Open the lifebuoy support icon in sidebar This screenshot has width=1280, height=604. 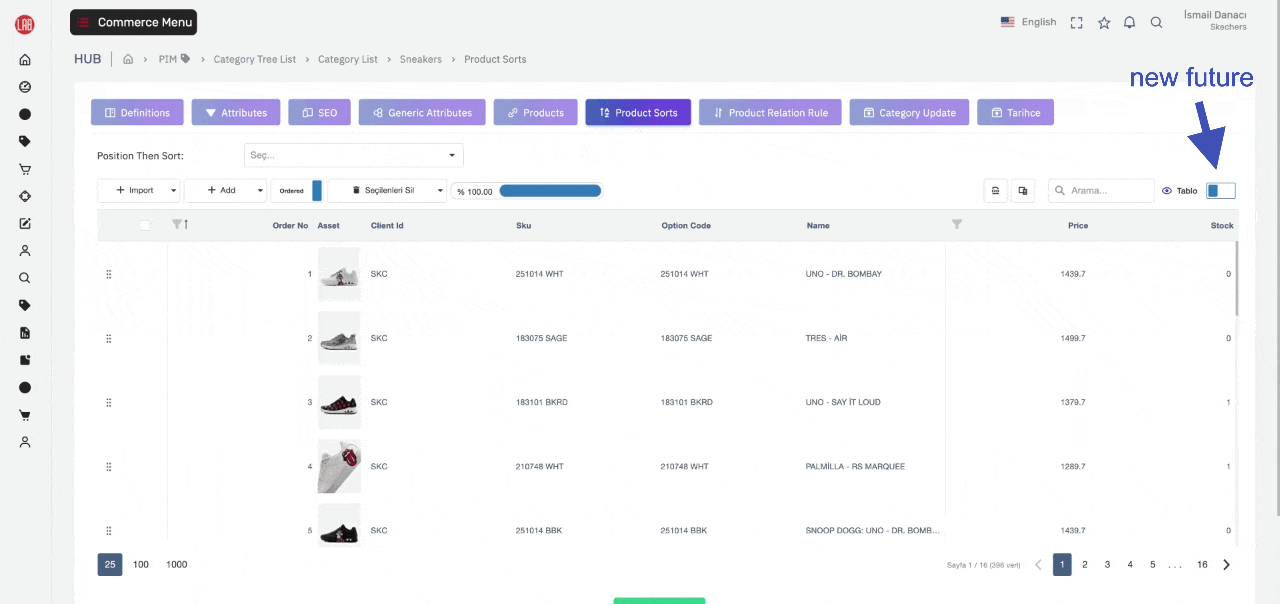tap(25, 196)
